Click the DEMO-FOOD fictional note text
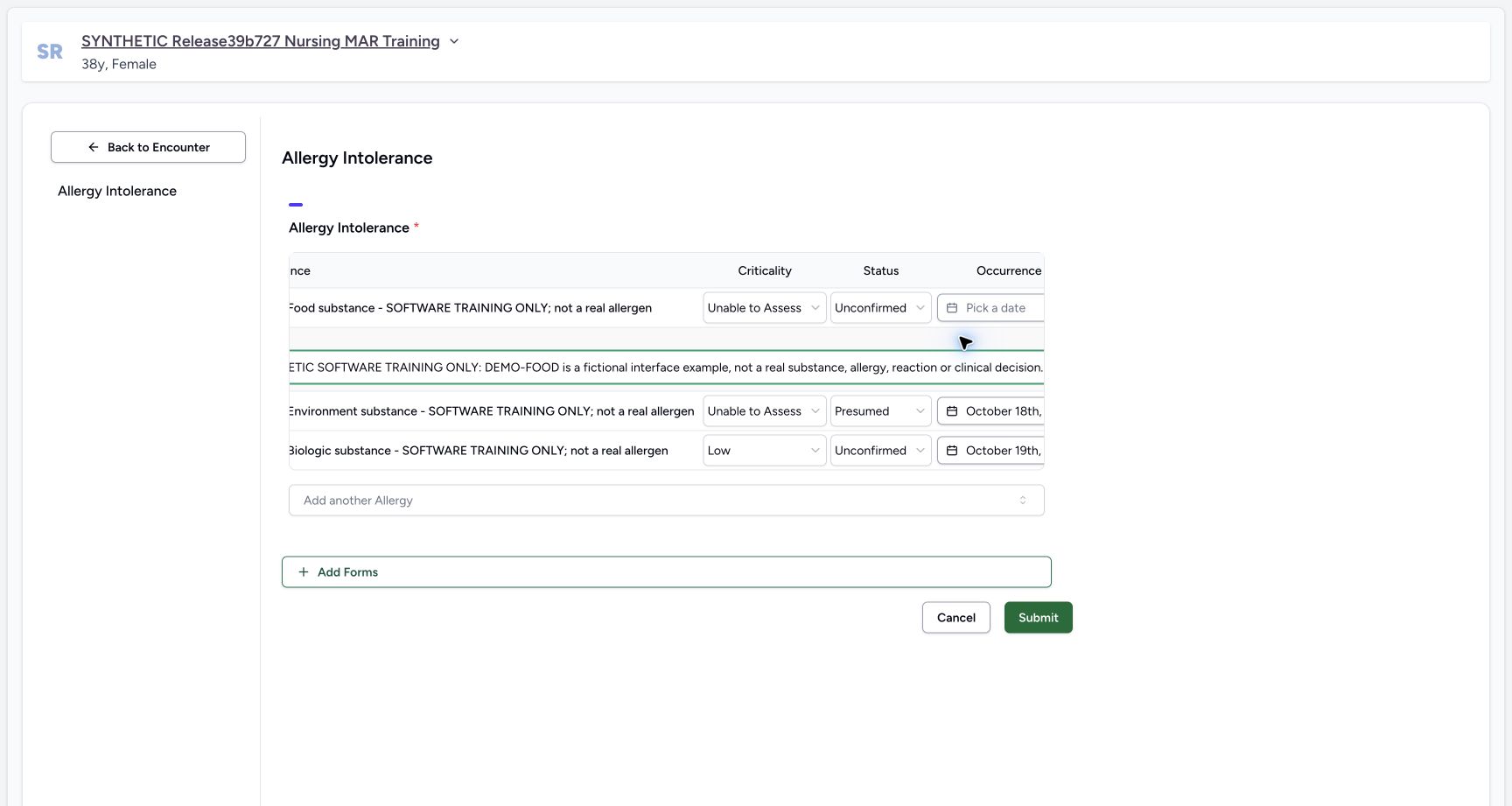The height and width of the screenshot is (806, 1512). (x=666, y=368)
